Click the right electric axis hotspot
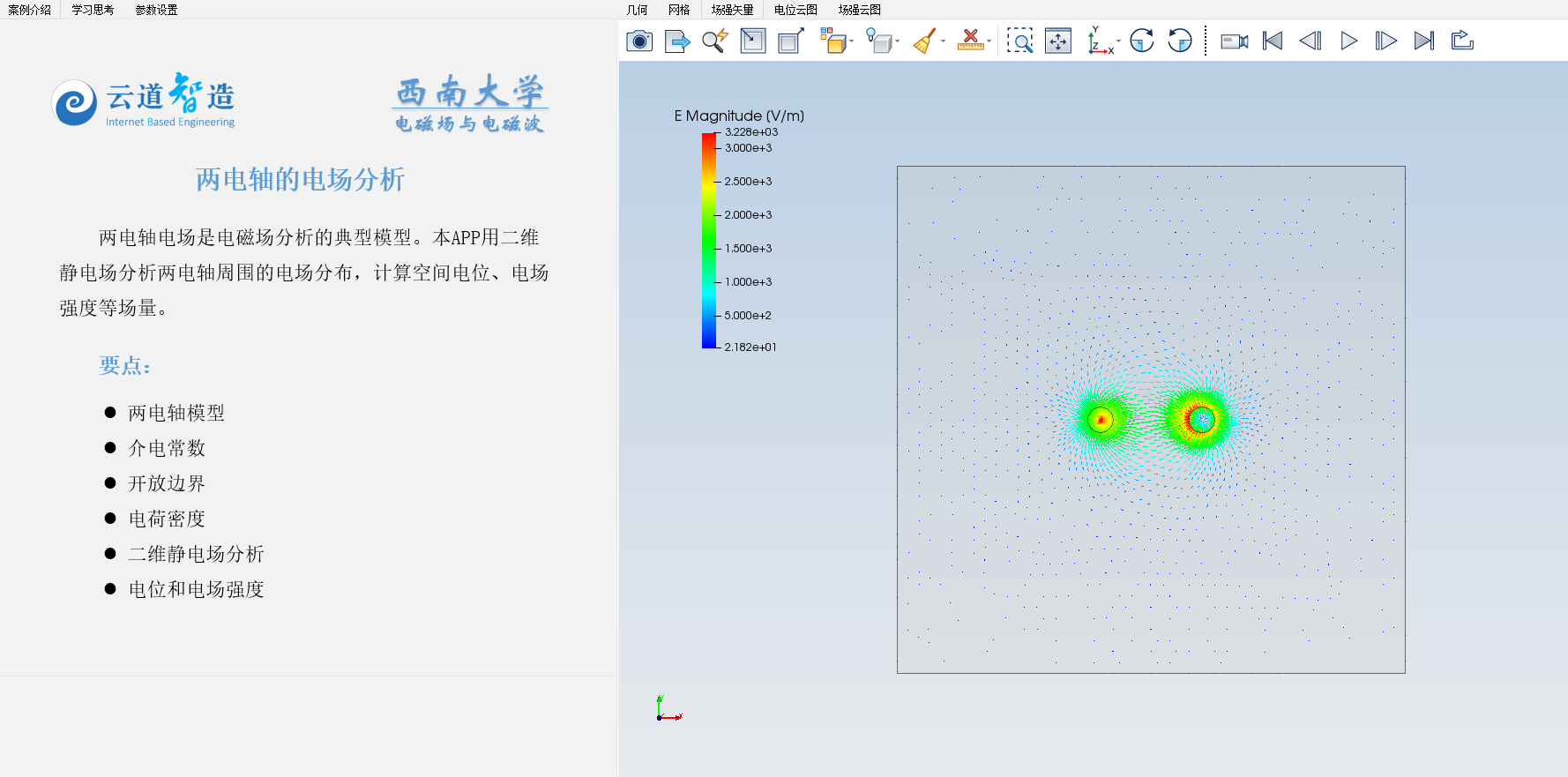The image size is (1568, 777). point(1201,420)
